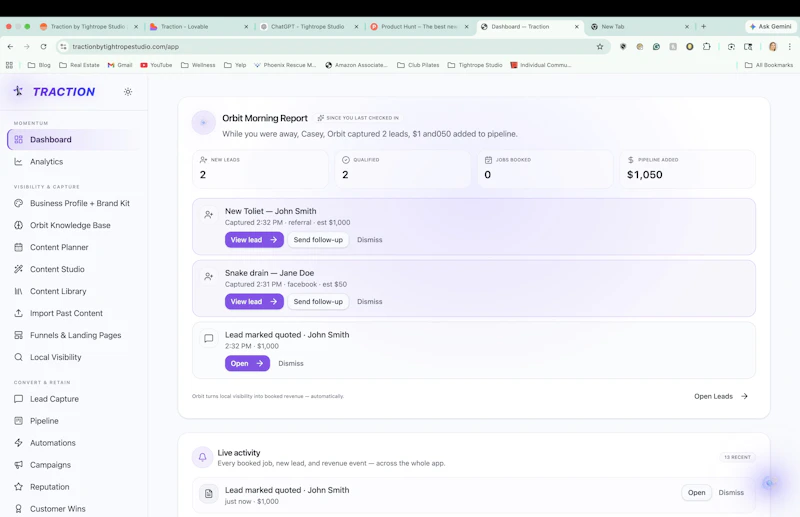Dismiss the live activity John Smith entry
The height and width of the screenshot is (517, 800).
point(731,493)
